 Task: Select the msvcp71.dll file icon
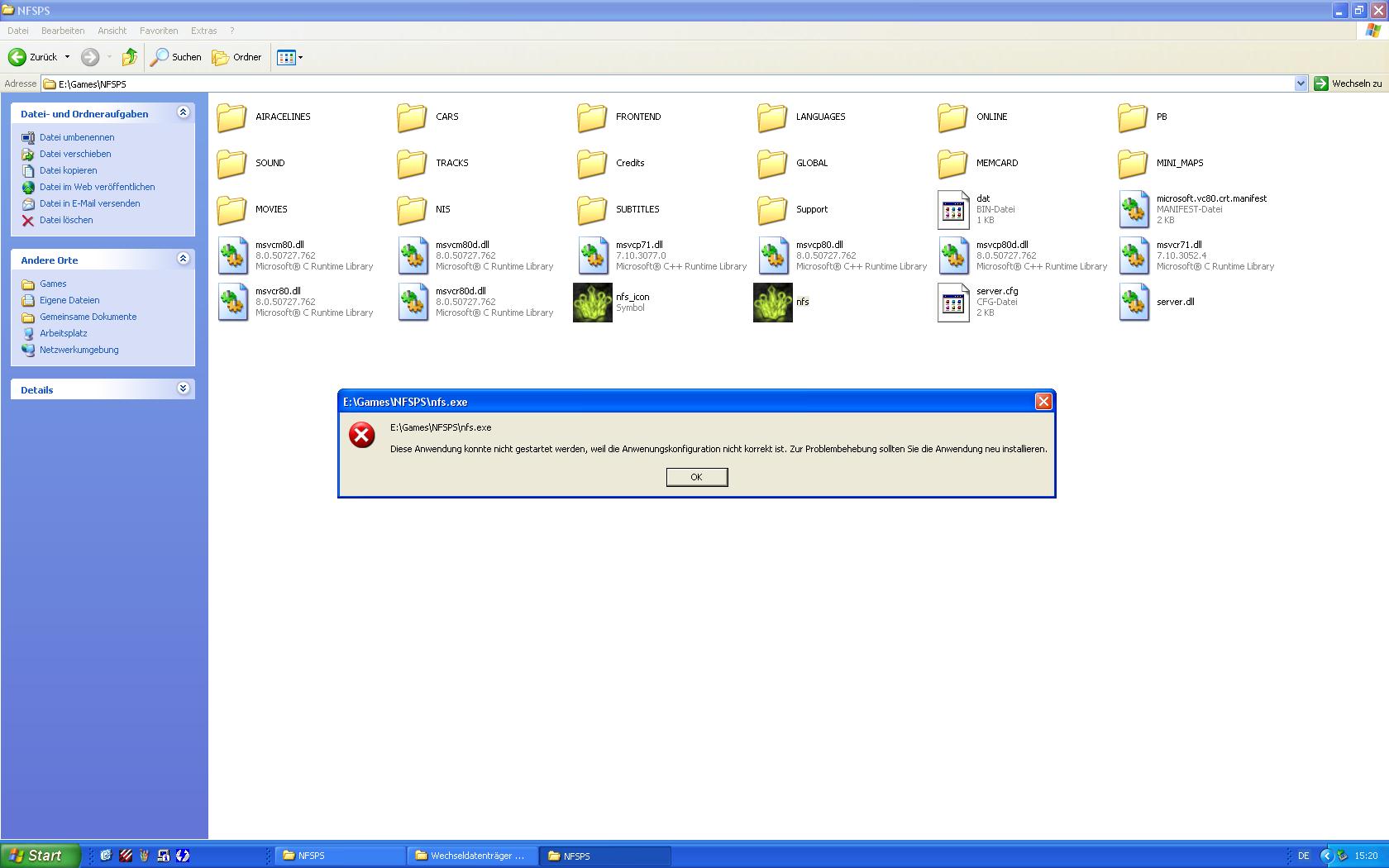(593, 256)
